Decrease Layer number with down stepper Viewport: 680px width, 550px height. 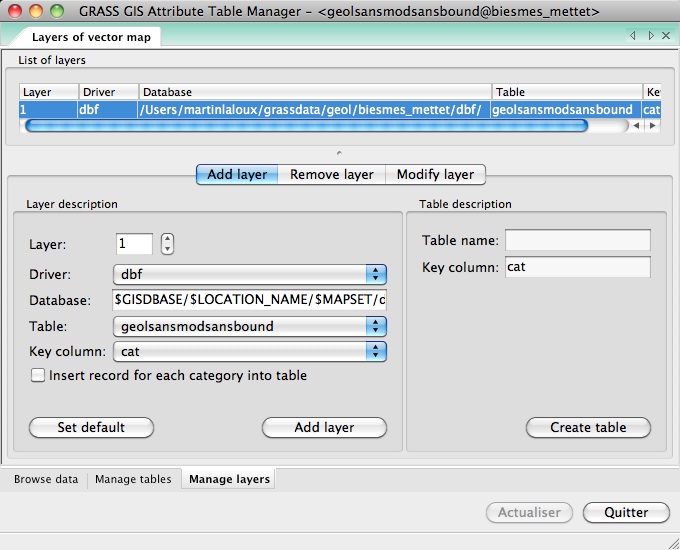tap(167, 249)
